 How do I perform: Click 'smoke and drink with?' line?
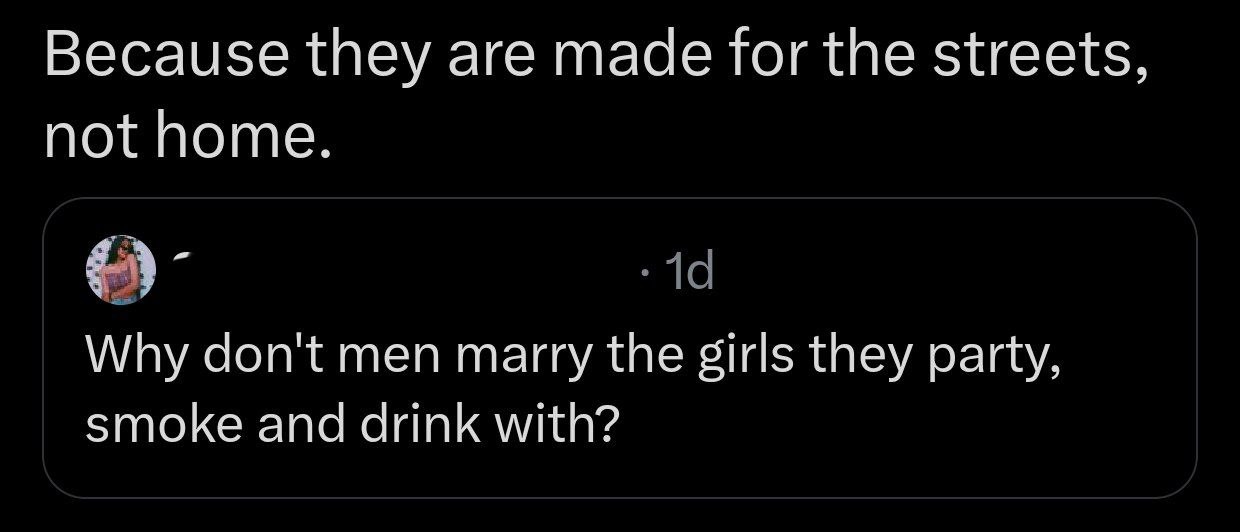coord(349,427)
